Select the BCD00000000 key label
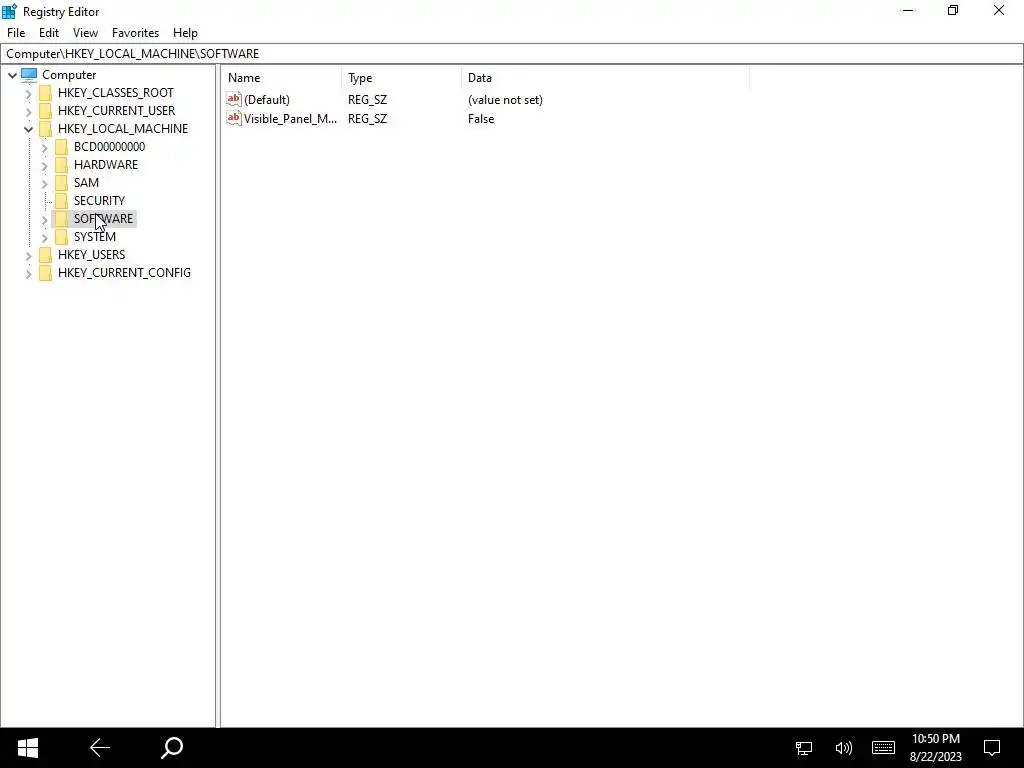1024x768 pixels. coord(109,147)
